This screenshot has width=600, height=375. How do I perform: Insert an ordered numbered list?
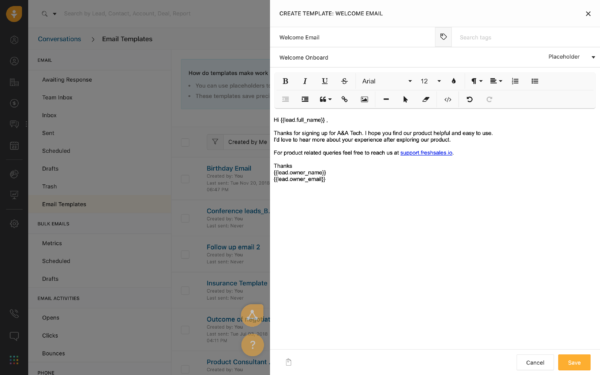[515, 81]
